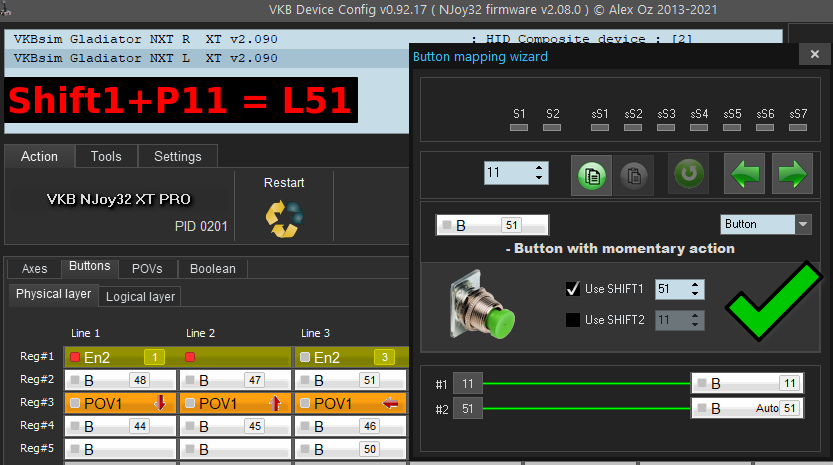Toggle the Use SHIFT1 checkbox
Viewport: 833px width, 465px height.
[x=573, y=289]
